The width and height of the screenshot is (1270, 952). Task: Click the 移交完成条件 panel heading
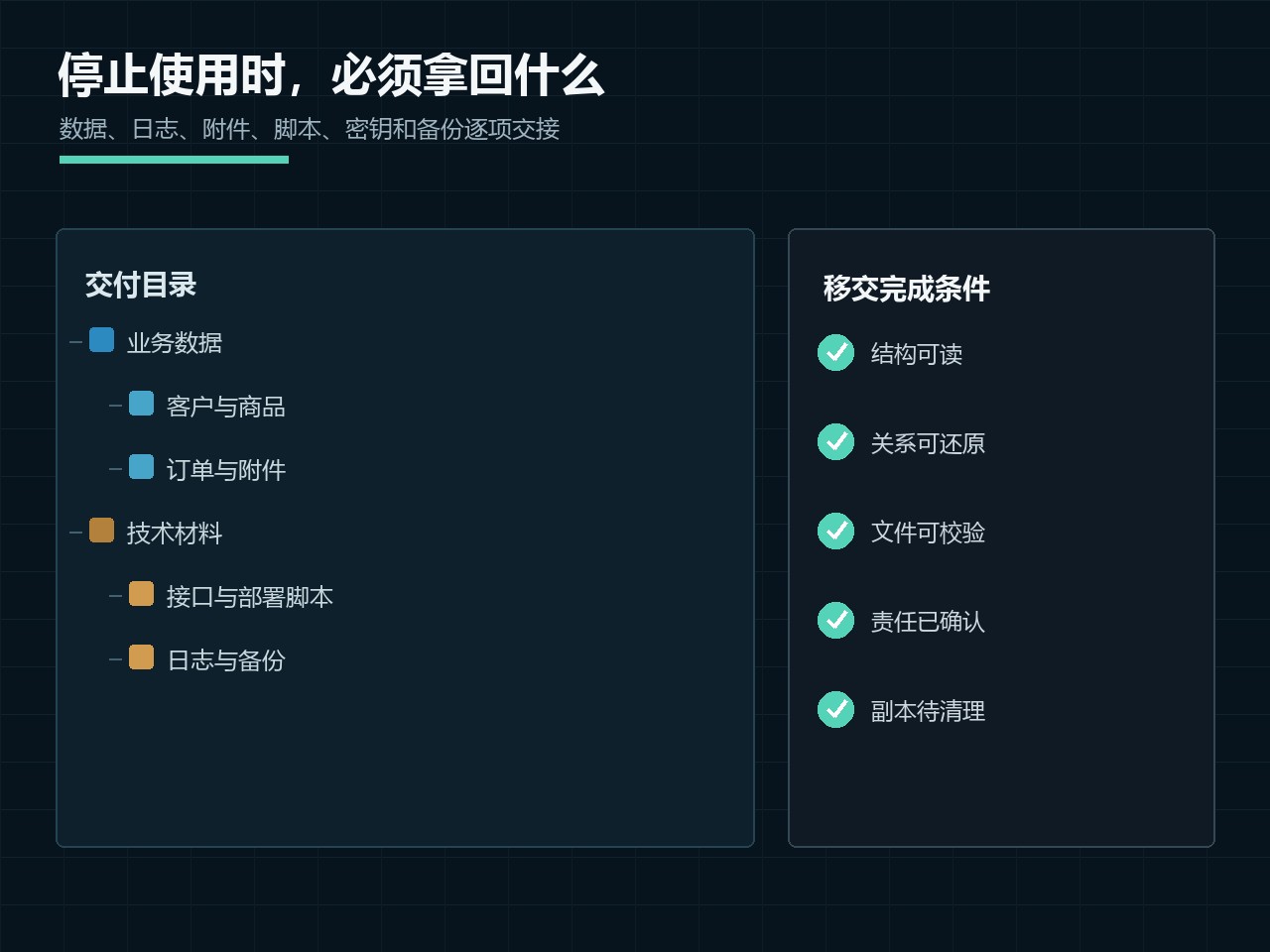907,289
